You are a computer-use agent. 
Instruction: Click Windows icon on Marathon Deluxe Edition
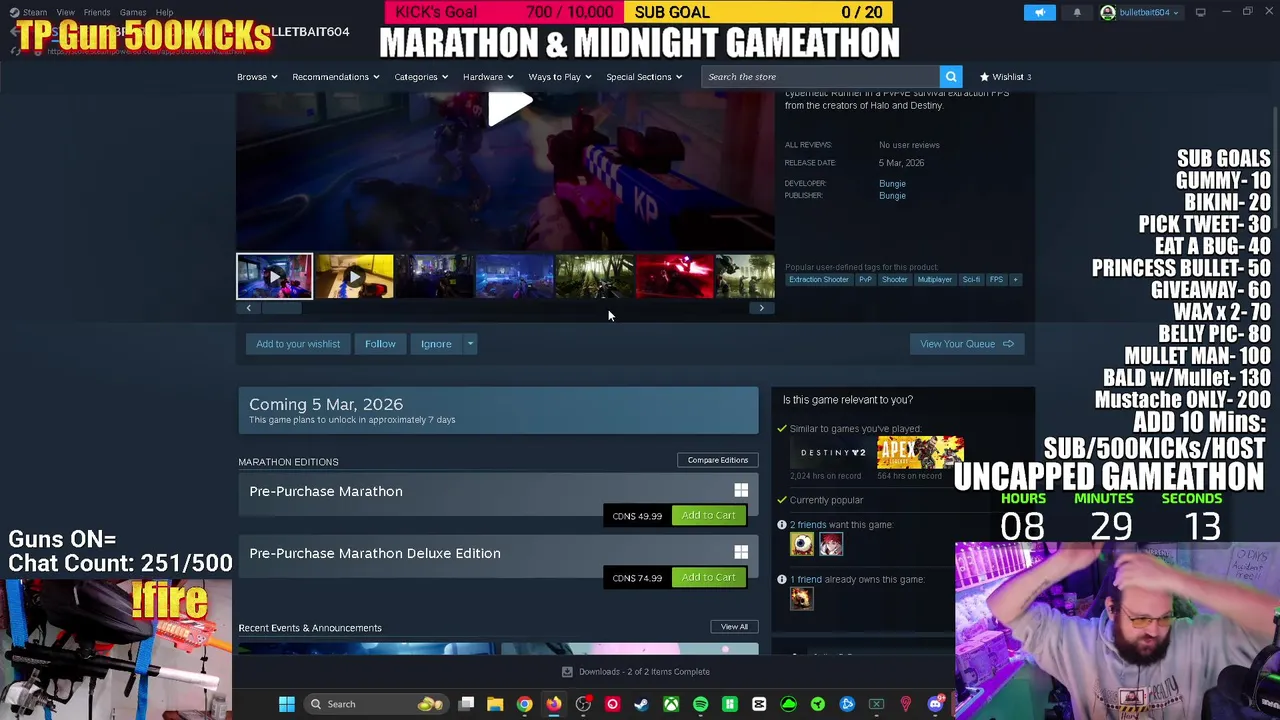(741, 553)
